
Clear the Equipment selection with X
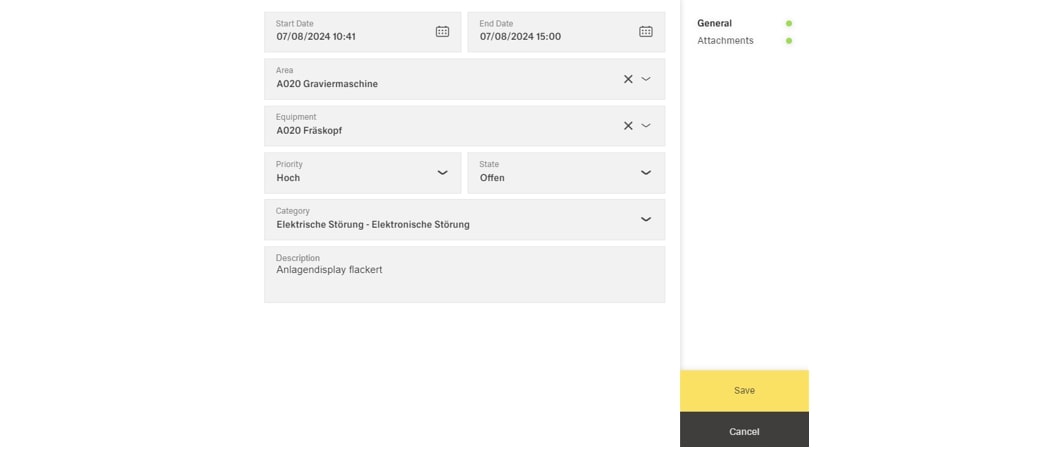pyautogui.click(x=628, y=126)
